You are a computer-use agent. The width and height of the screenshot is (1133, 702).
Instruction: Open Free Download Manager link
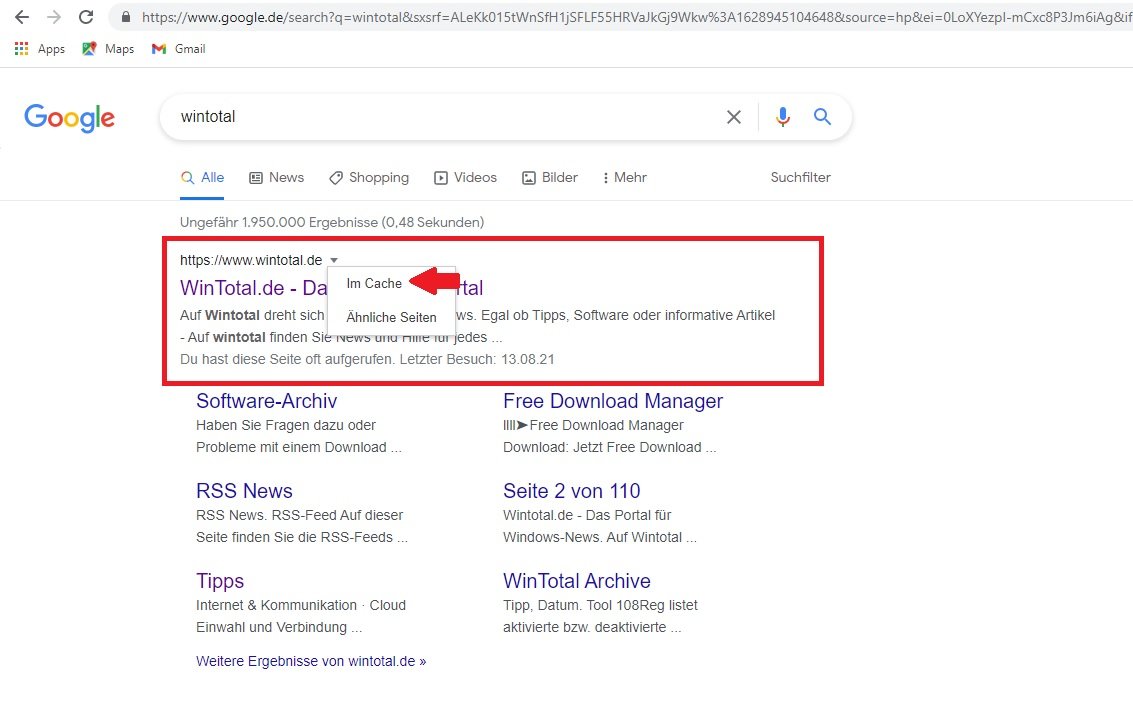pyautogui.click(x=612, y=401)
